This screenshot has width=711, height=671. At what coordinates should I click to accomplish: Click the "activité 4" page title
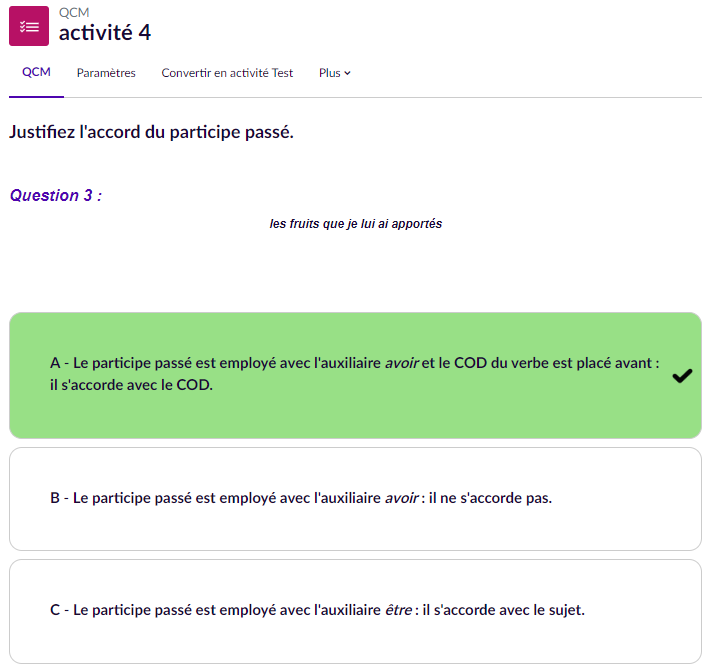click(105, 32)
